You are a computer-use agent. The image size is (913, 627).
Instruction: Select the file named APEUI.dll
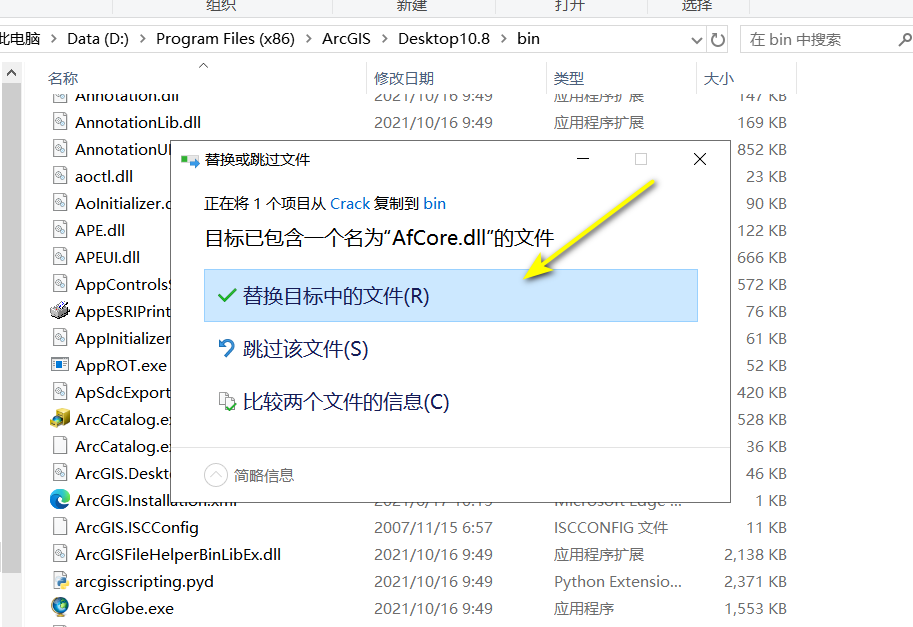pos(107,257)
